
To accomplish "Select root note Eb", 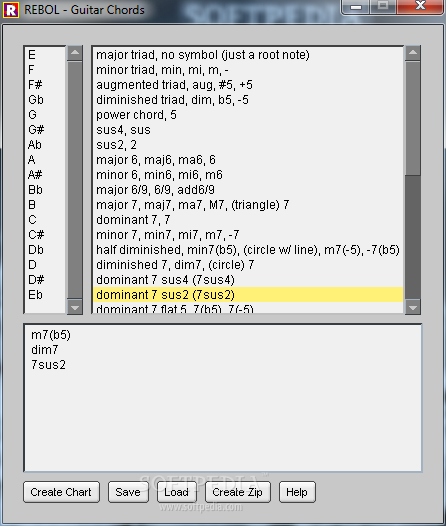I will tap(45, 295).
